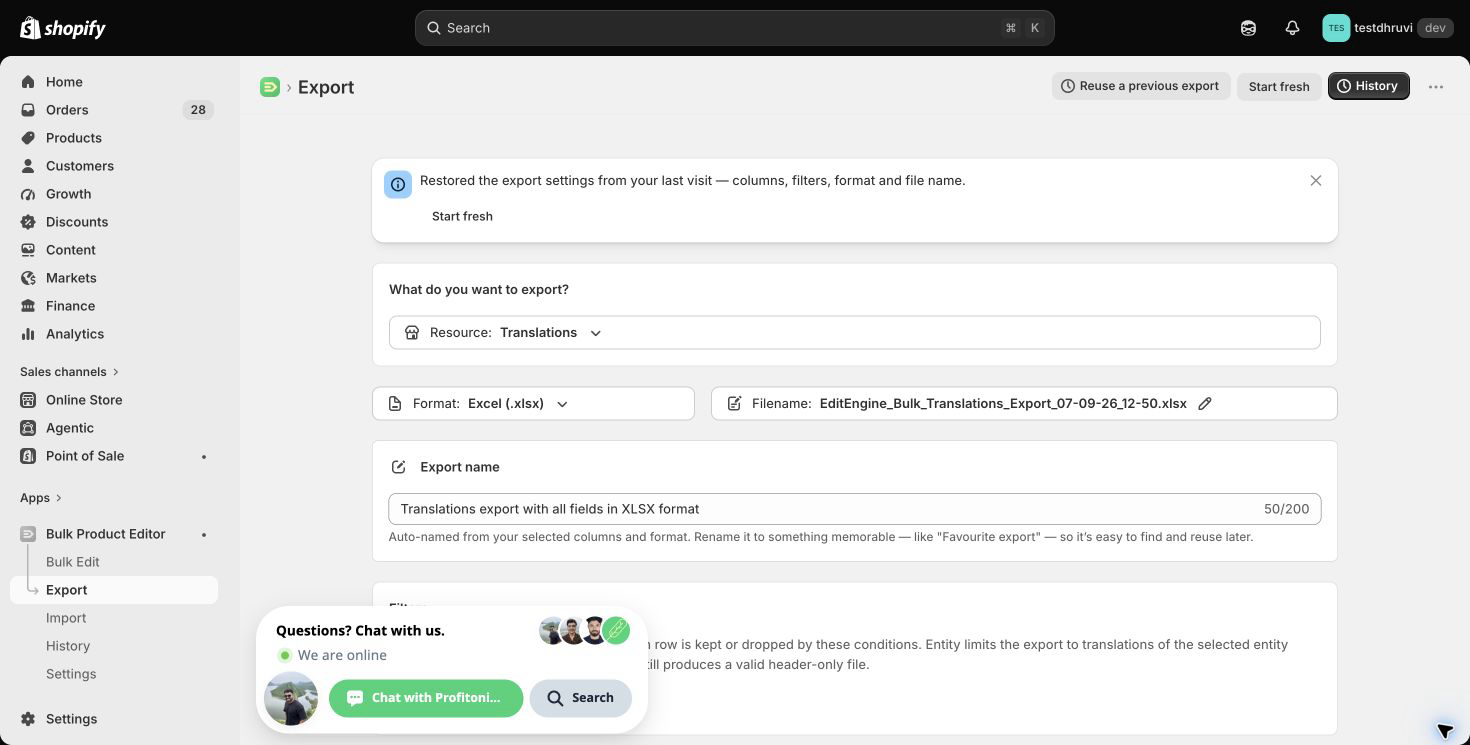
Task: Open the Sidekick assistant icon in top bar
Action: 1248,28
